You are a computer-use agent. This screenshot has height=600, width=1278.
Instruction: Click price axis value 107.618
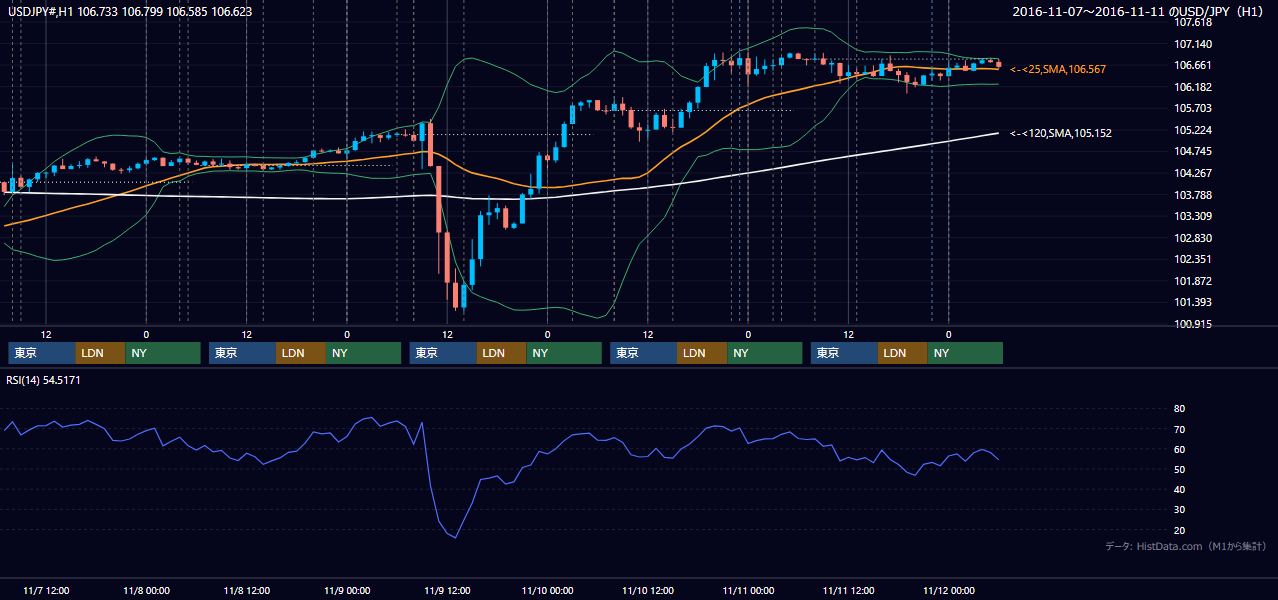pos(1194,22)
